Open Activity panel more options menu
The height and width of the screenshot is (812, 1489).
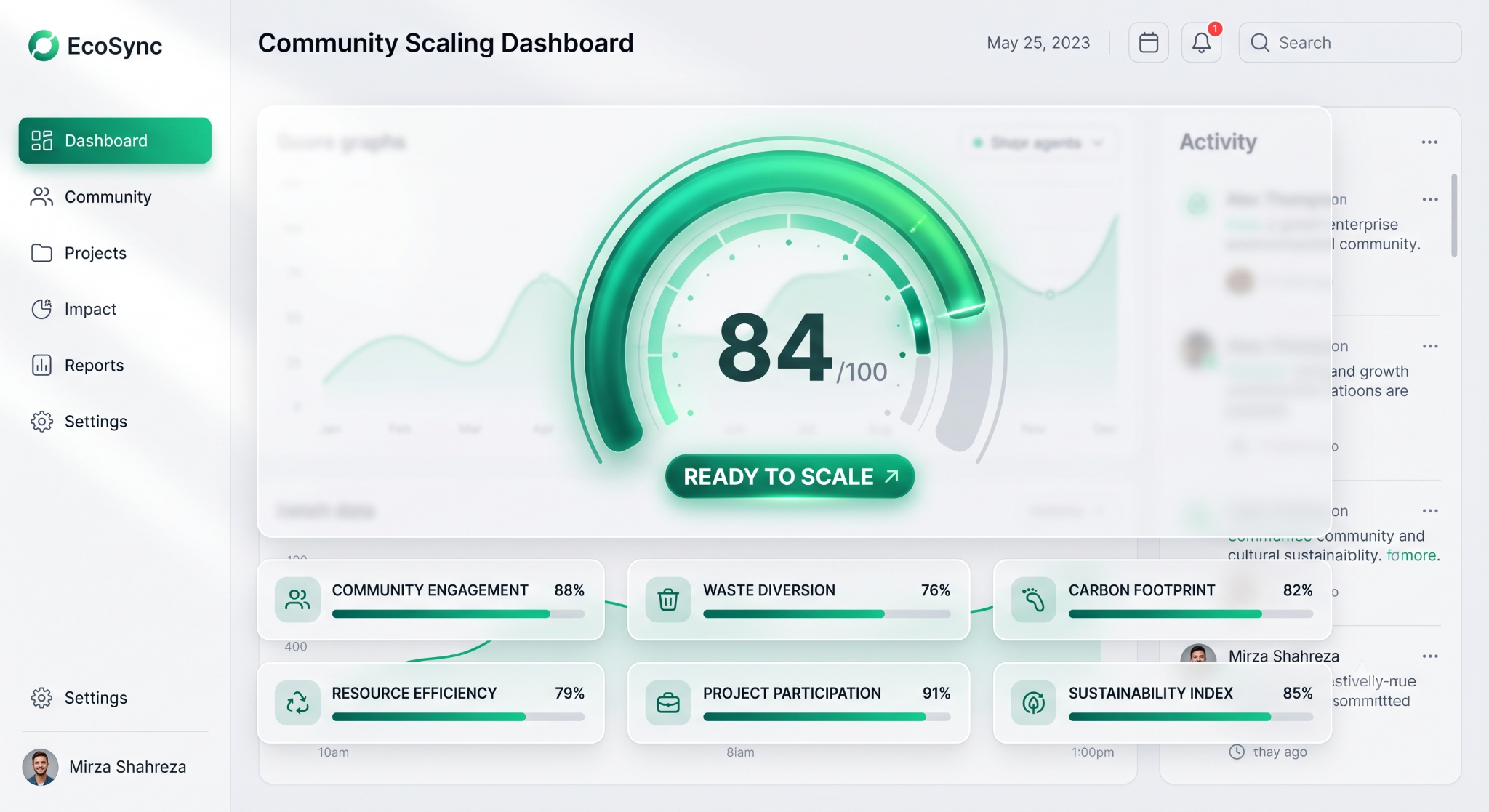[x=1429, y=142]
